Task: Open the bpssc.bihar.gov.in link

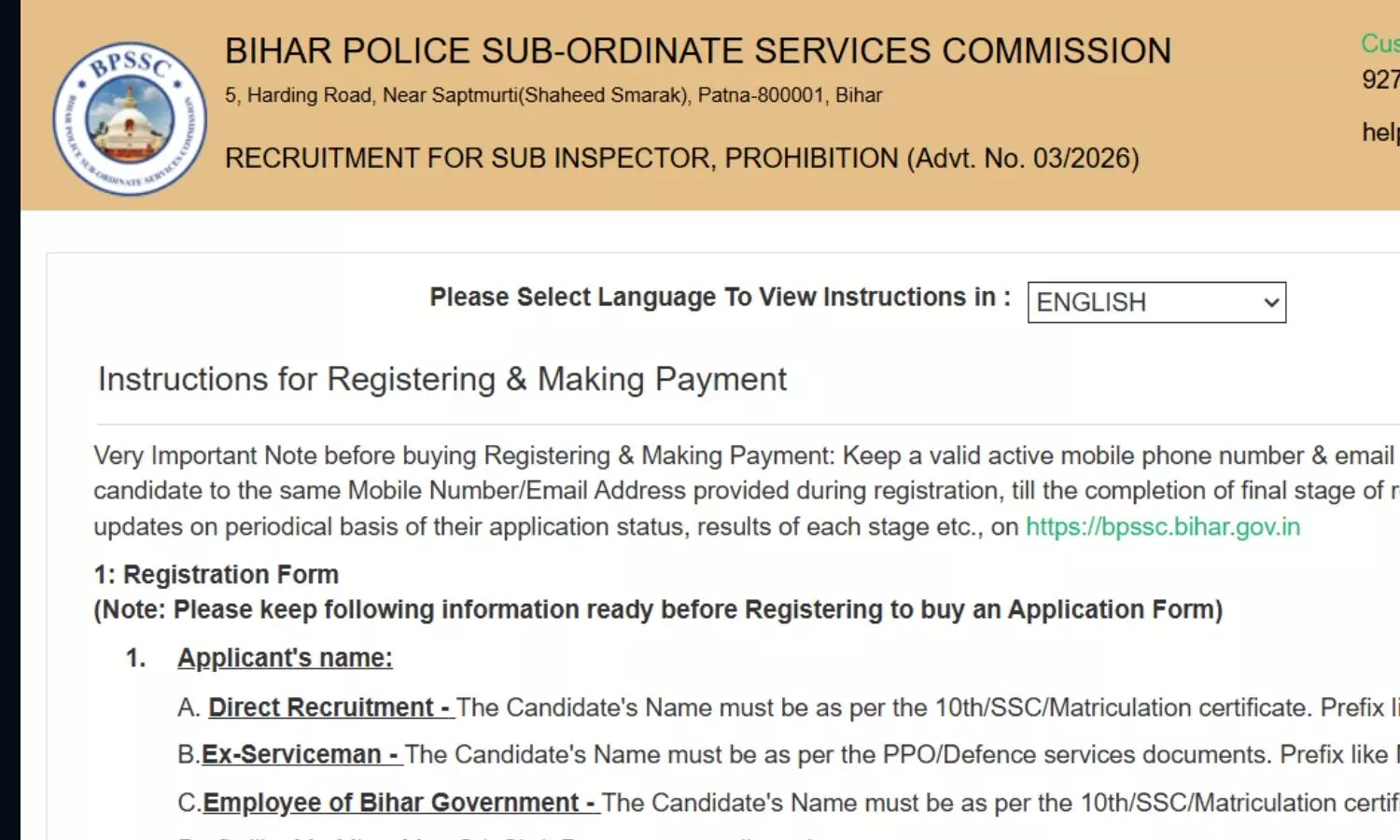Action: (x=1162, y=527)
